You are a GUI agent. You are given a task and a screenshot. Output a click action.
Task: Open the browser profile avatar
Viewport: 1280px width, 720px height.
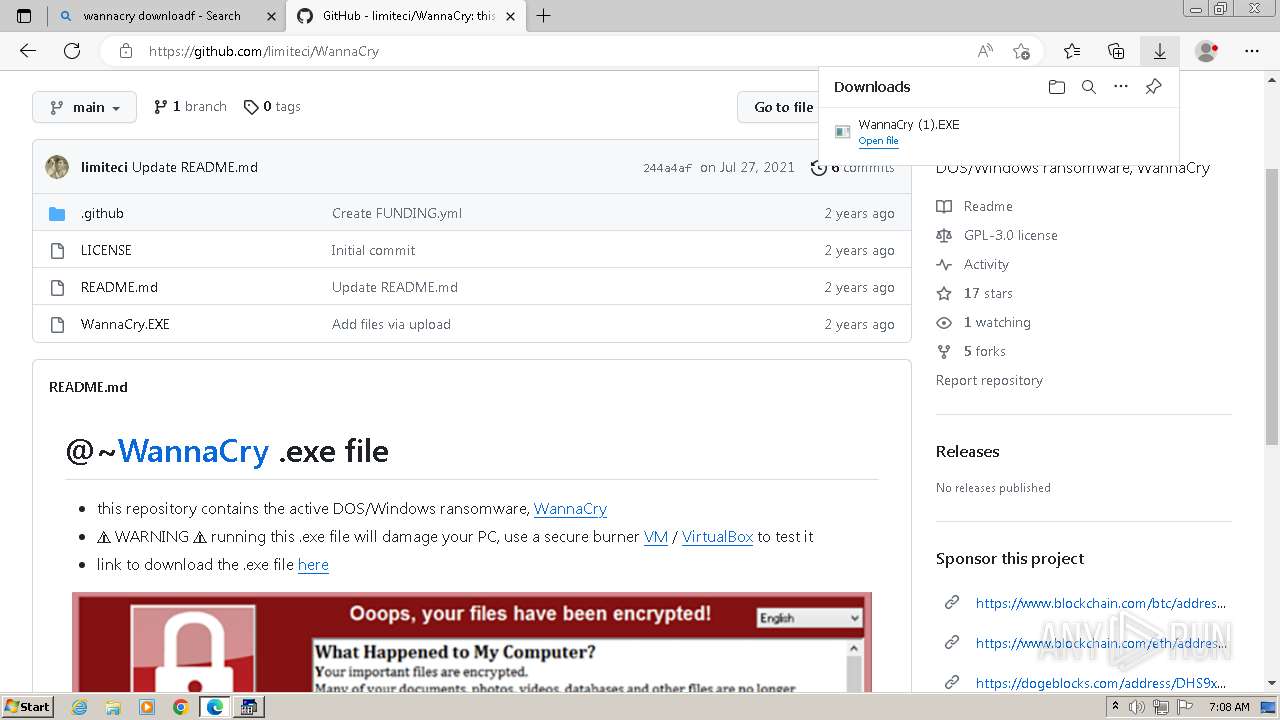[x=1207, y=51]
